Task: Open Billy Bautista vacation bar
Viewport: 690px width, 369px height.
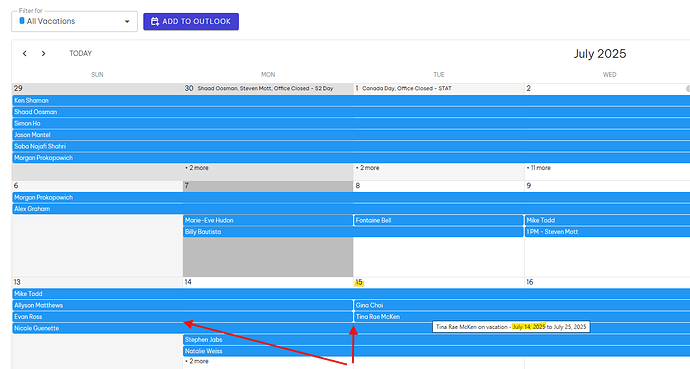Action: [x=353, y=232]
